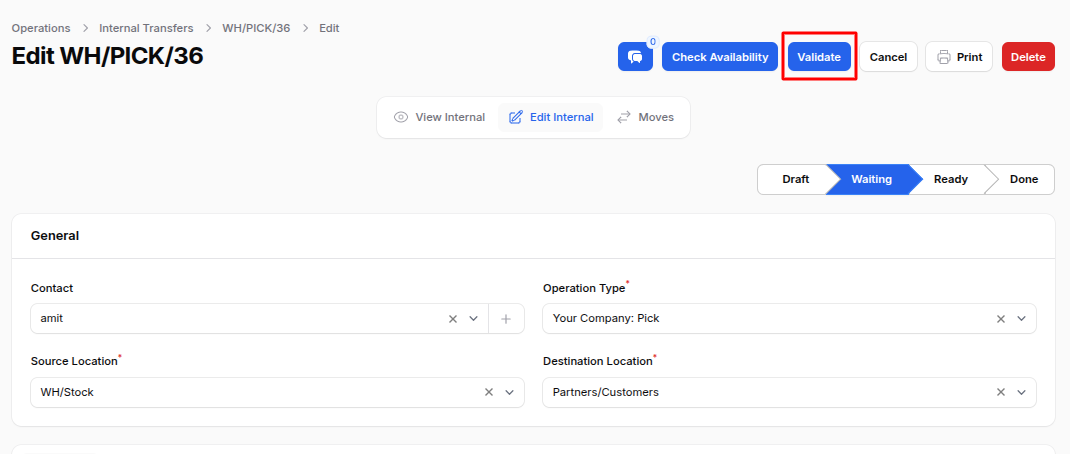This screenshot has height=454, width=1070.
Task: Click the Validate button
Action: click(x=819, y=57)
